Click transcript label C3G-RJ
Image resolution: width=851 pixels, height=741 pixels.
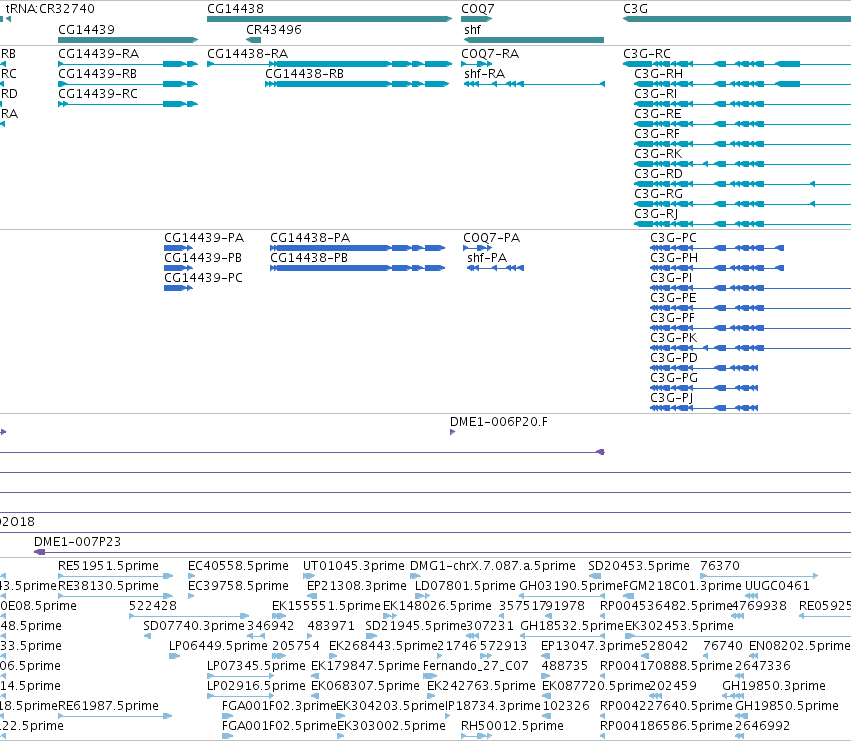click(656, 214)
